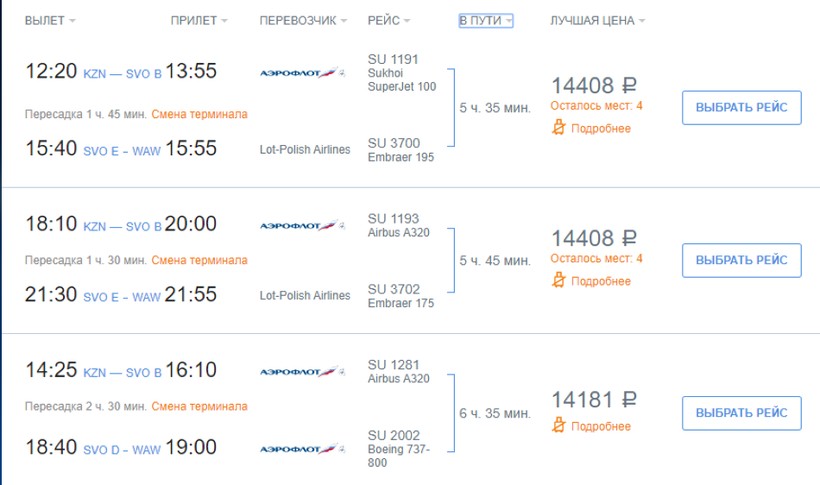Open the ПЕРЕВОЗЧИК carrier sort dropdown
The image size is (820, 485).
(x=303, y=21)
